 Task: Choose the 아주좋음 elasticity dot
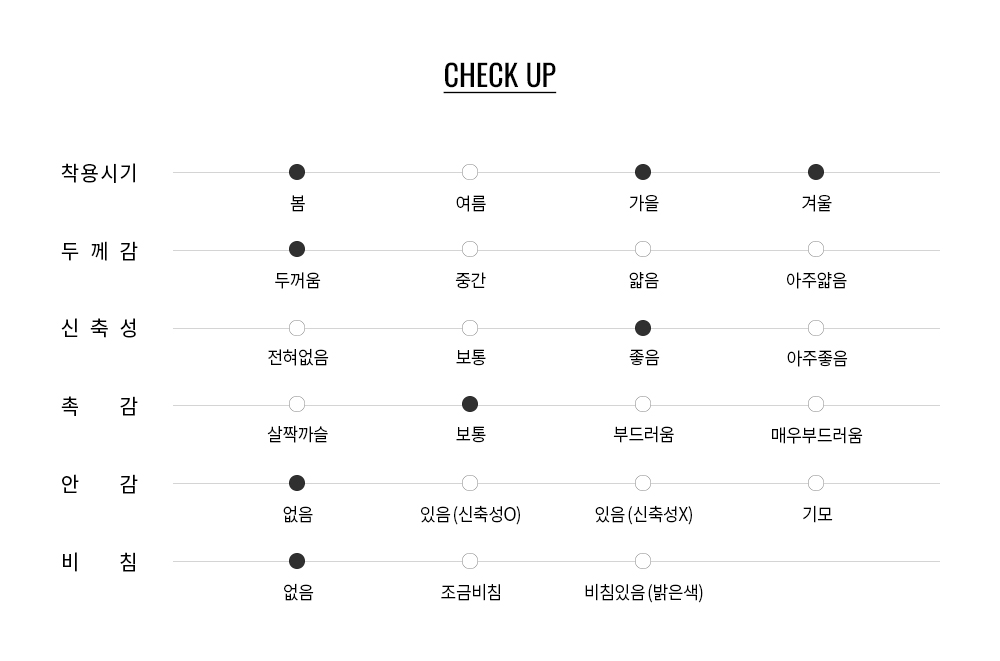(816, 328)
